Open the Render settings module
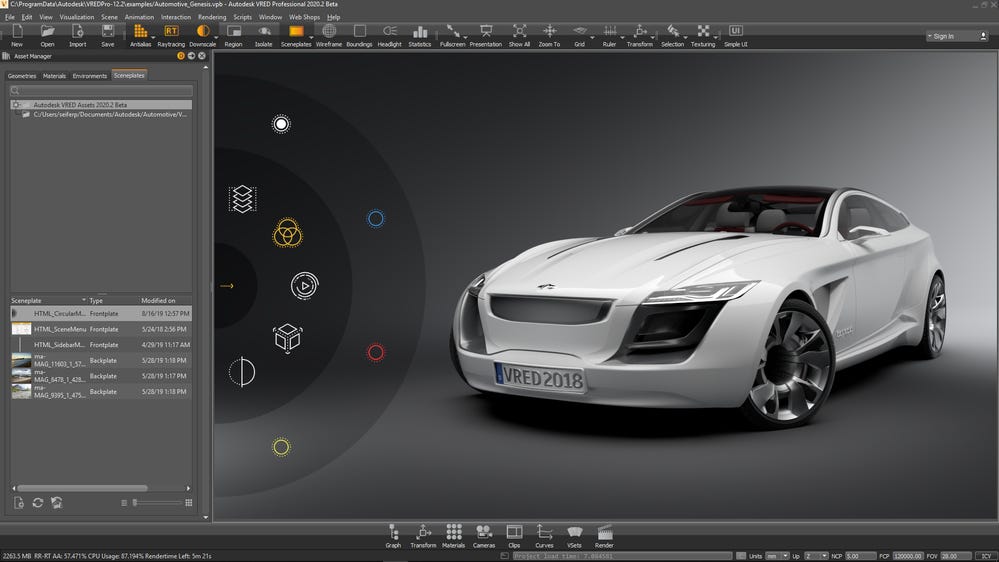Screen dimensions: 999x562 click(604, 536)
